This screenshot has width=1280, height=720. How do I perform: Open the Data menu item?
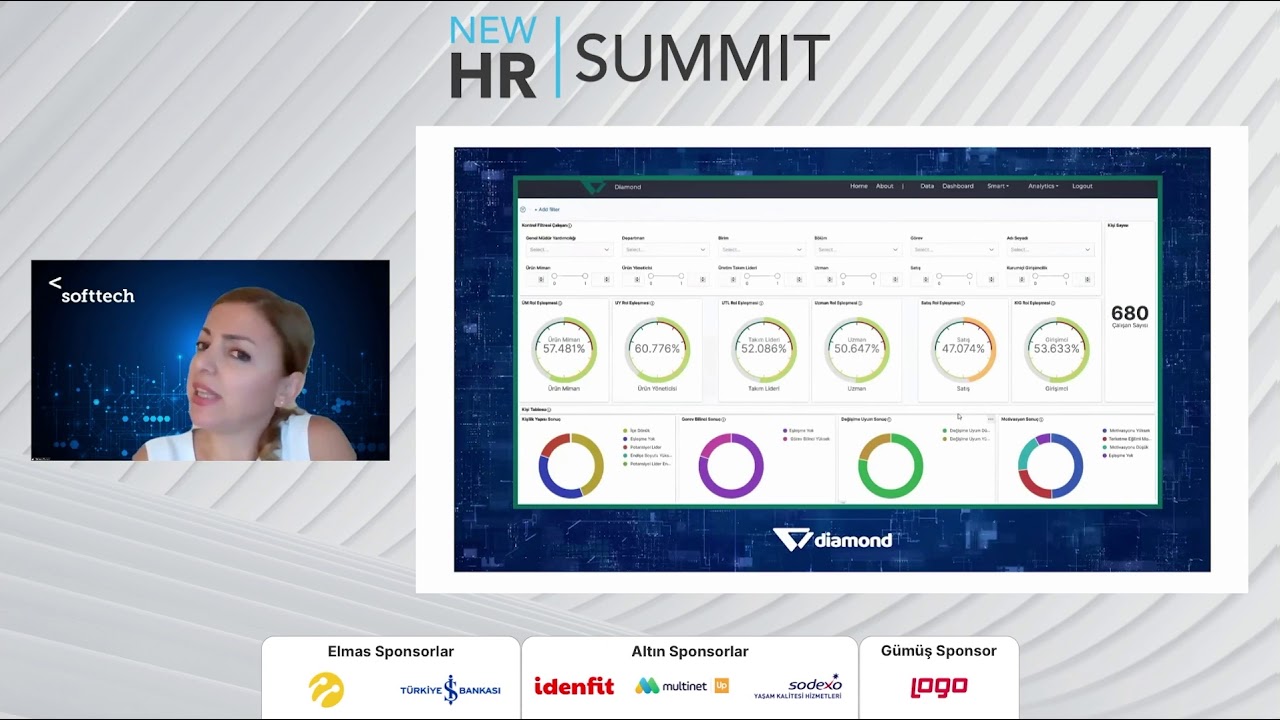pos(927,186)
